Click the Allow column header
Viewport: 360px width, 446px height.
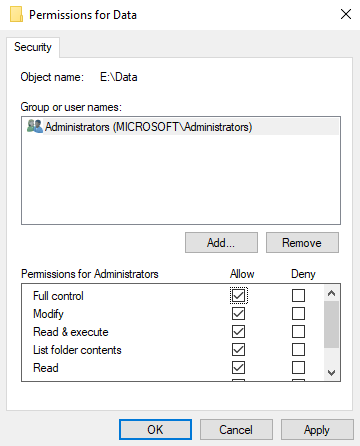242,274
